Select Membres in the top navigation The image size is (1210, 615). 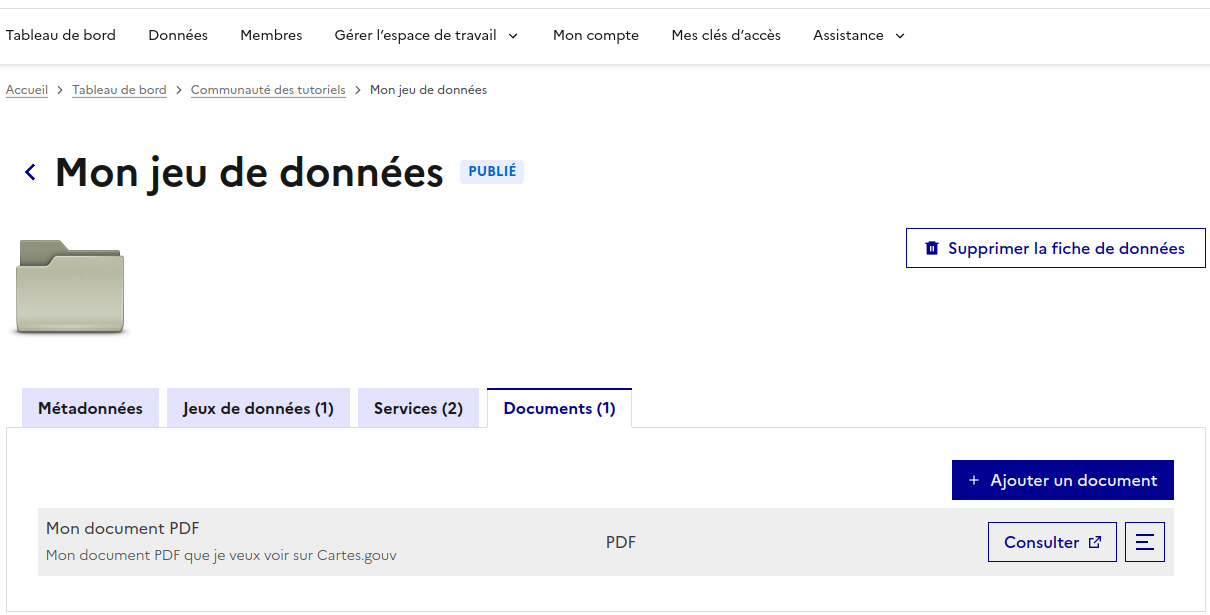(x=271, y=35)
